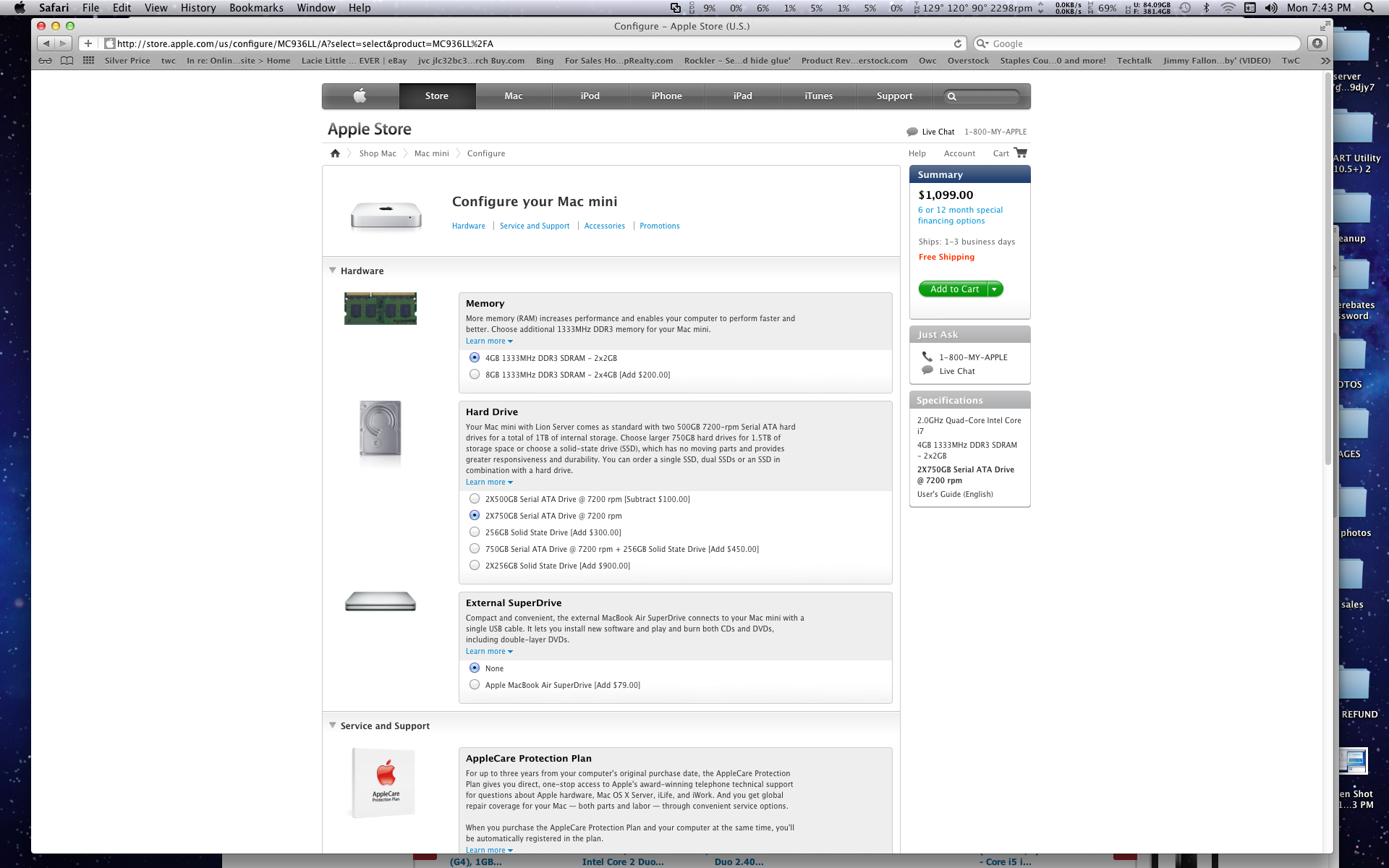Select 2X750GB Serial ATA Drive option
The width and height of the screenshot is (1389, 868).
tap(475, 515)
